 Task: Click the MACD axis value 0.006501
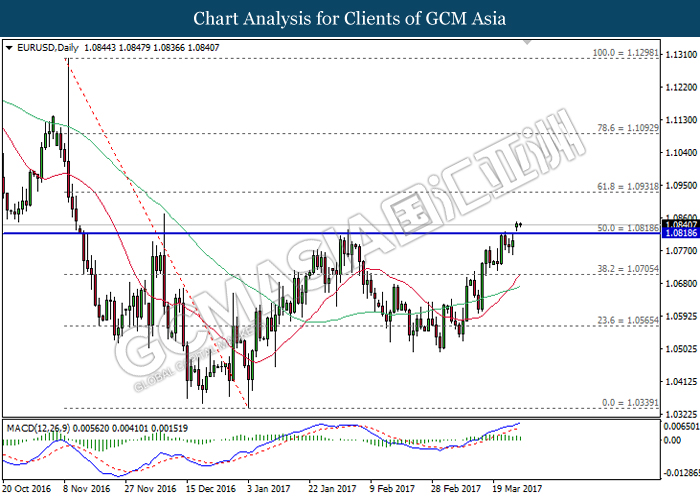(681, 426)
